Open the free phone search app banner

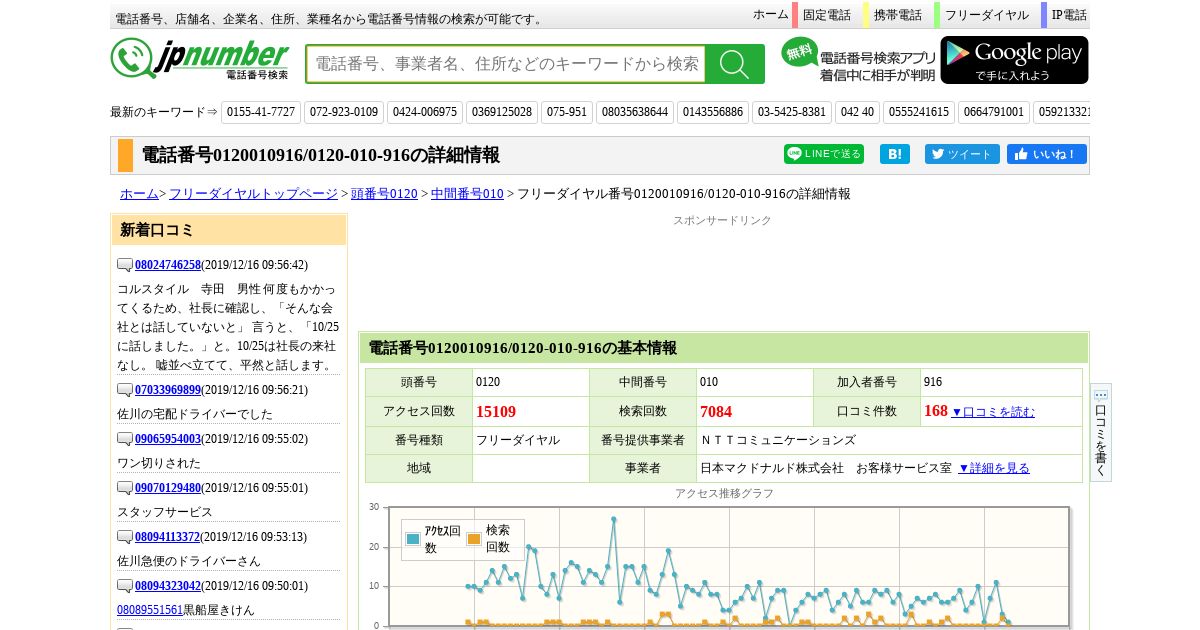point(859,60)
